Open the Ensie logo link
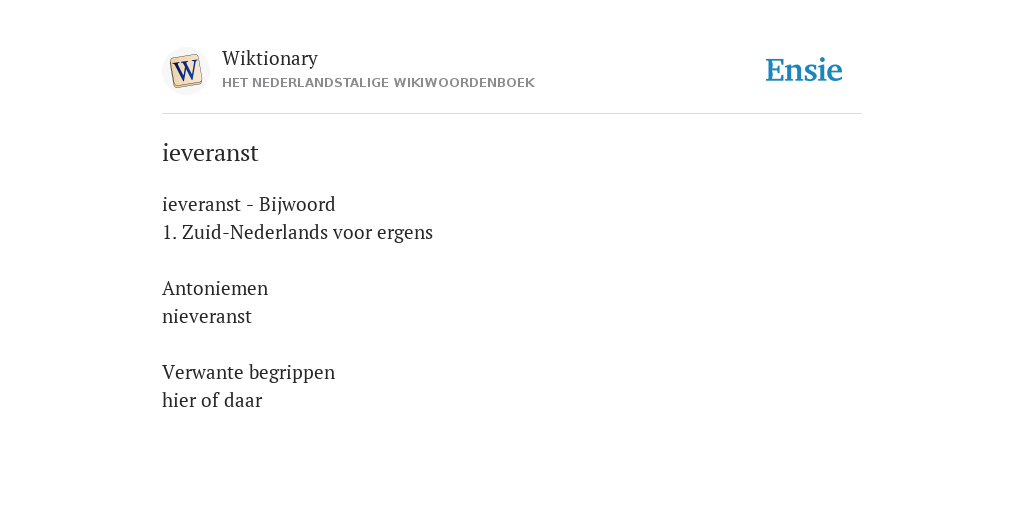Screen dimensions: 1024x512 click(804, 70)
